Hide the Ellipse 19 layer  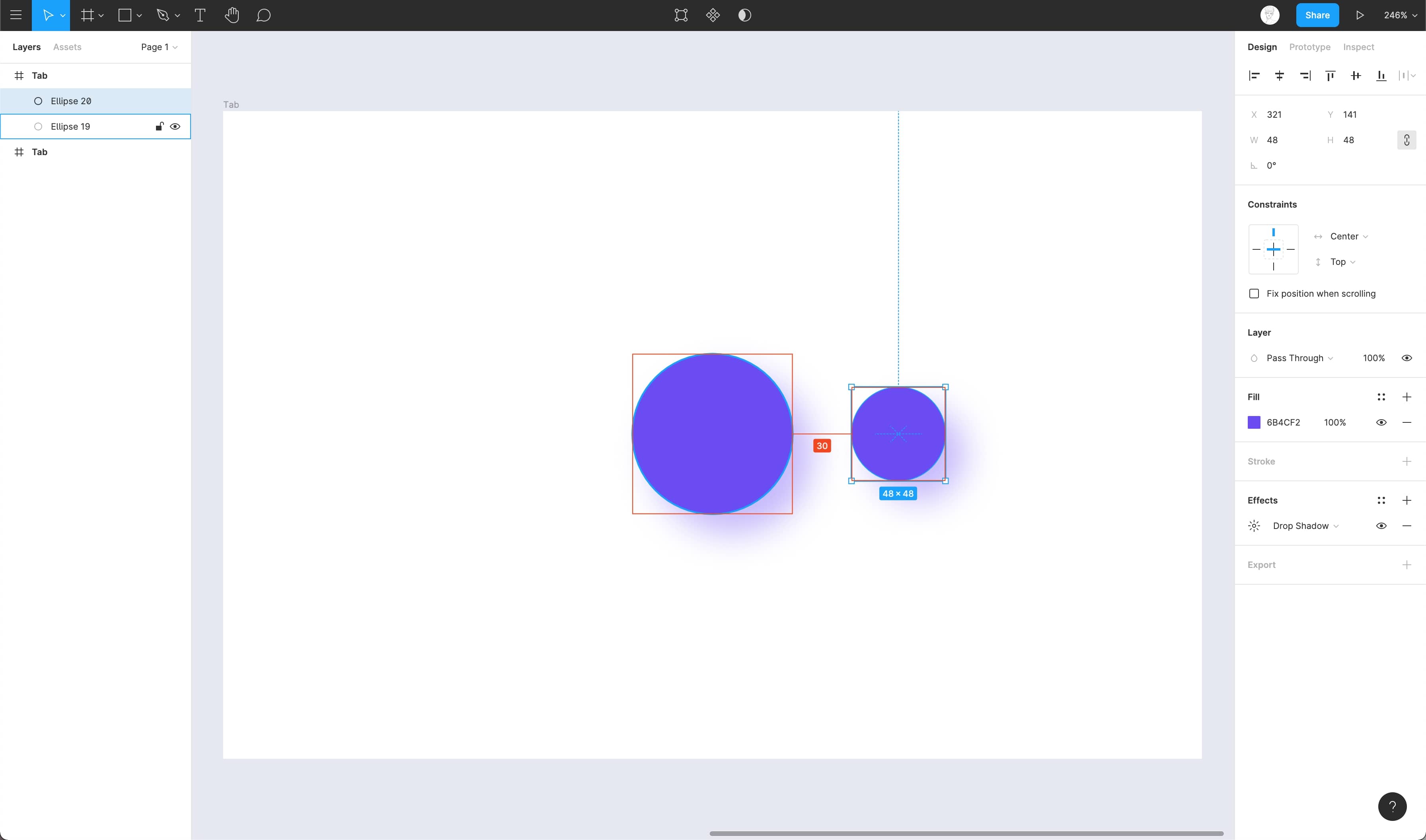click(x=175, y=126)
